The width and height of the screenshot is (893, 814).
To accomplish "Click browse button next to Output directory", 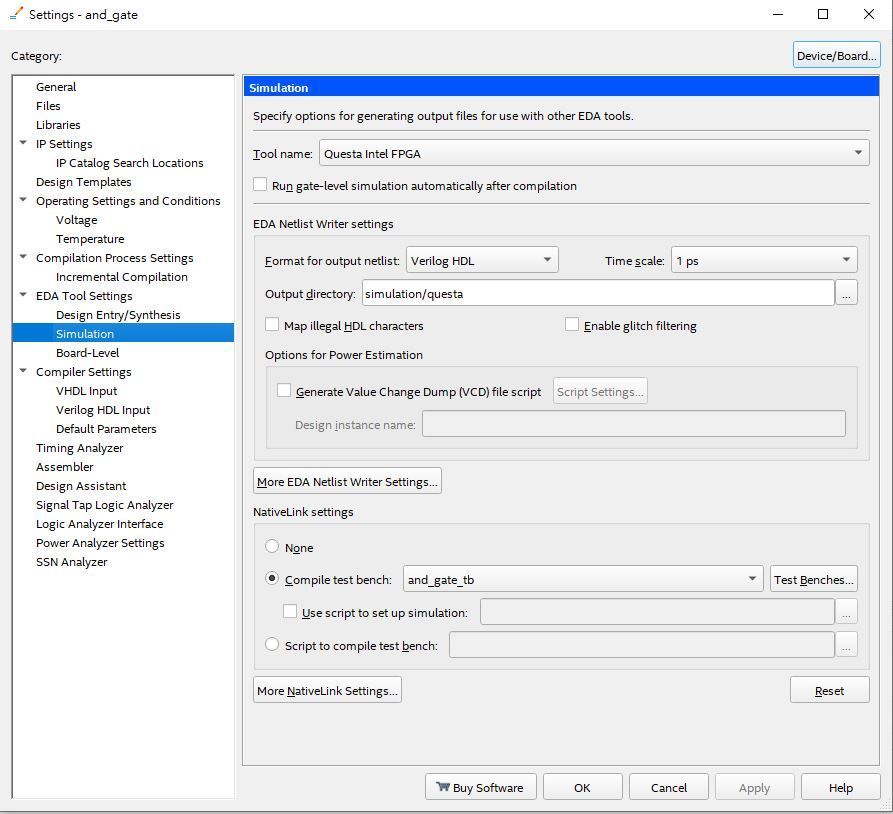I will (x=846, y=293).
